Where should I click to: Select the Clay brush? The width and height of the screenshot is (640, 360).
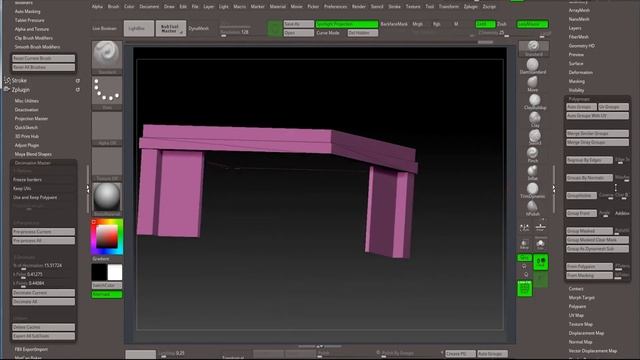(535, 120)
